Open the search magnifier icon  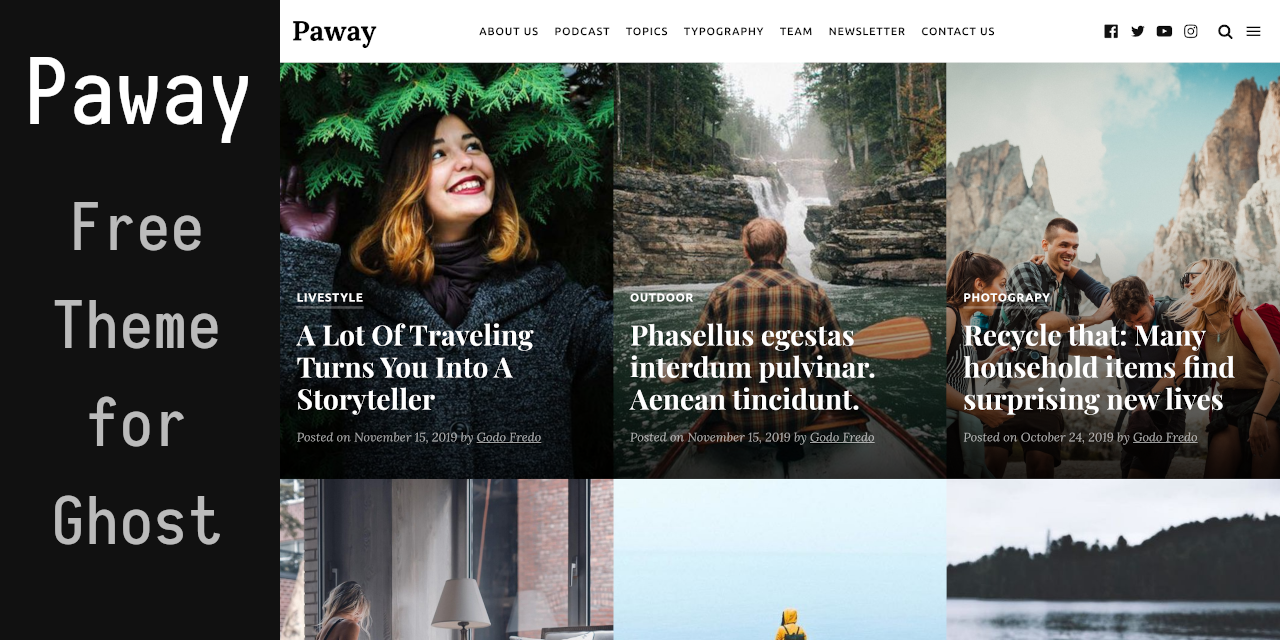1225,31
